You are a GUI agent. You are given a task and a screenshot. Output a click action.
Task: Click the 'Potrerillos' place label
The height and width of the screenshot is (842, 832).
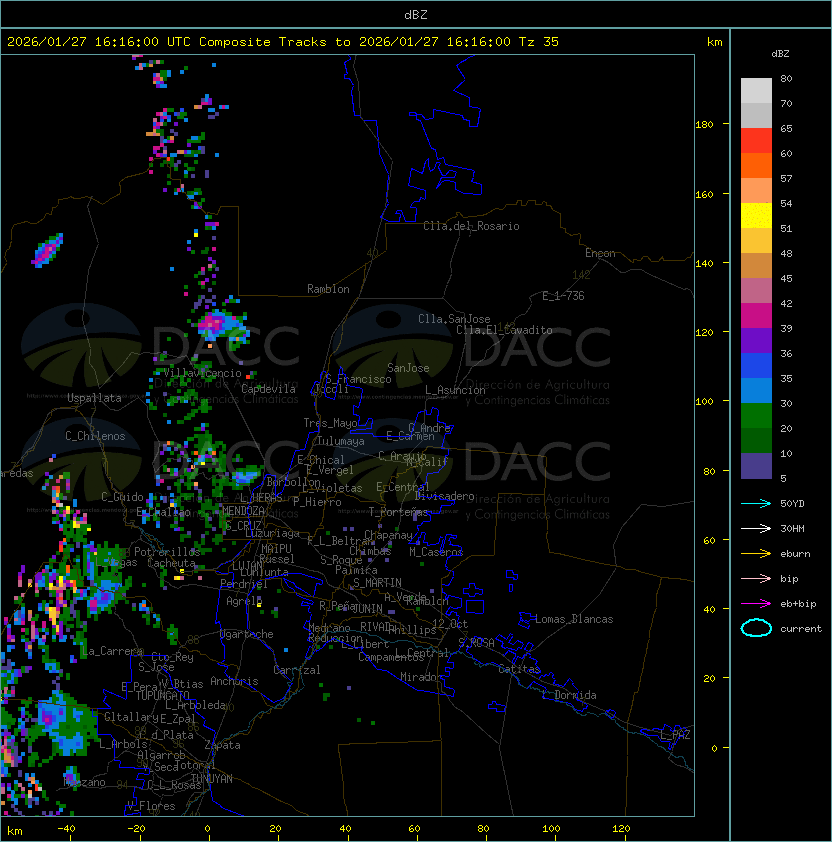167,552
